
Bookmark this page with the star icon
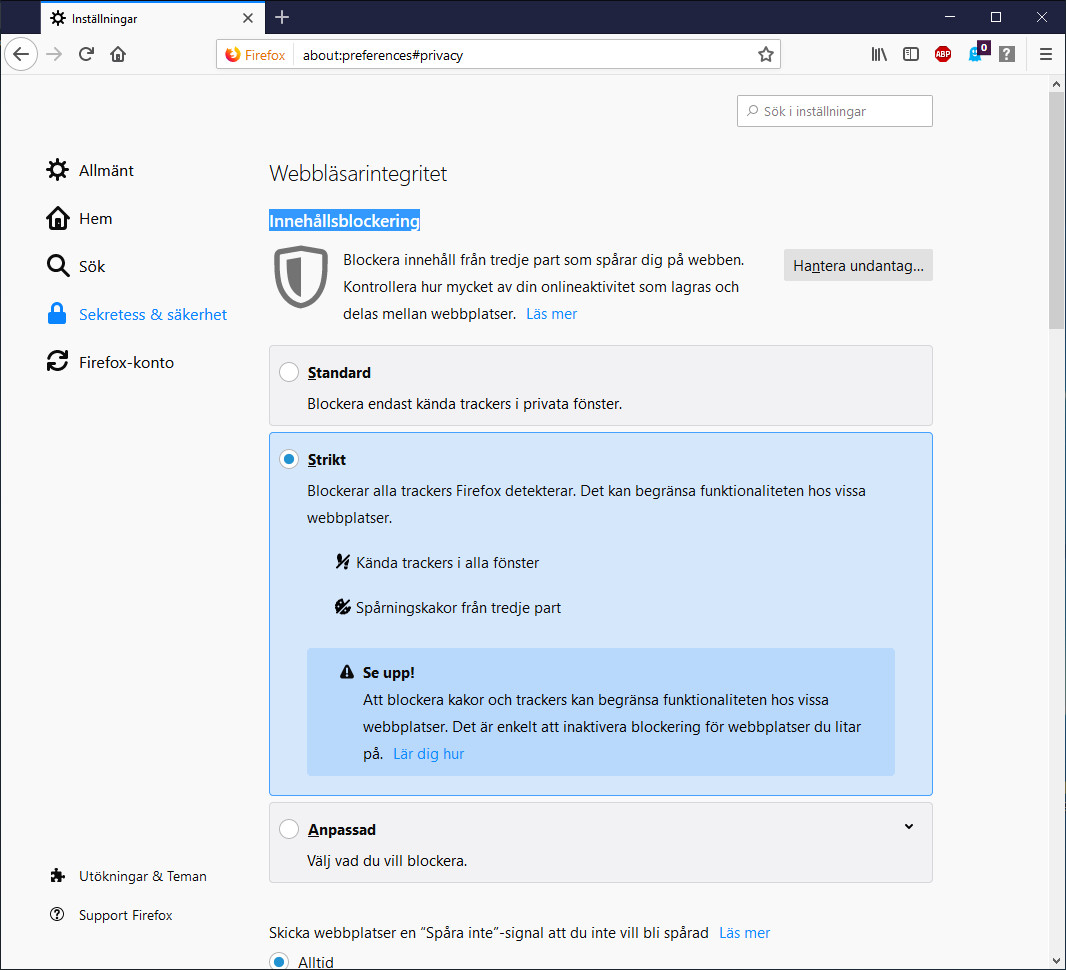pos(765,55)
